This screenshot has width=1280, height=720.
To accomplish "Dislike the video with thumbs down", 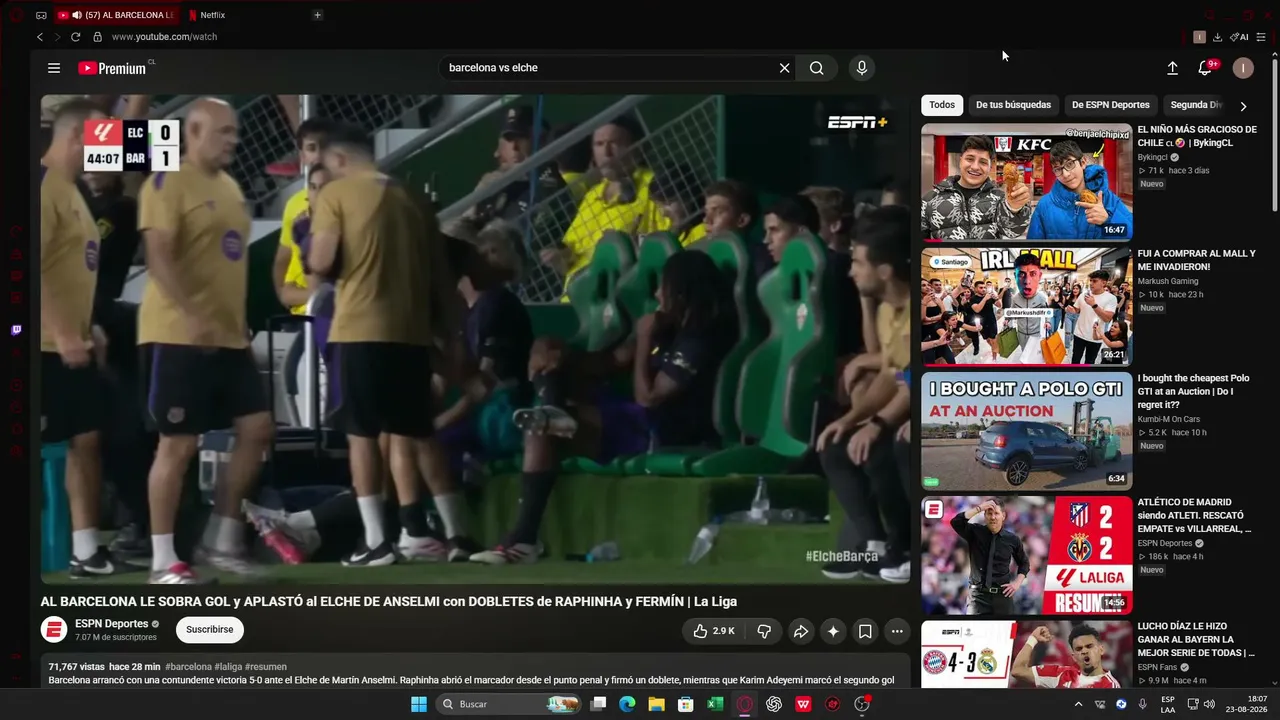I will [x=764, y=631].
